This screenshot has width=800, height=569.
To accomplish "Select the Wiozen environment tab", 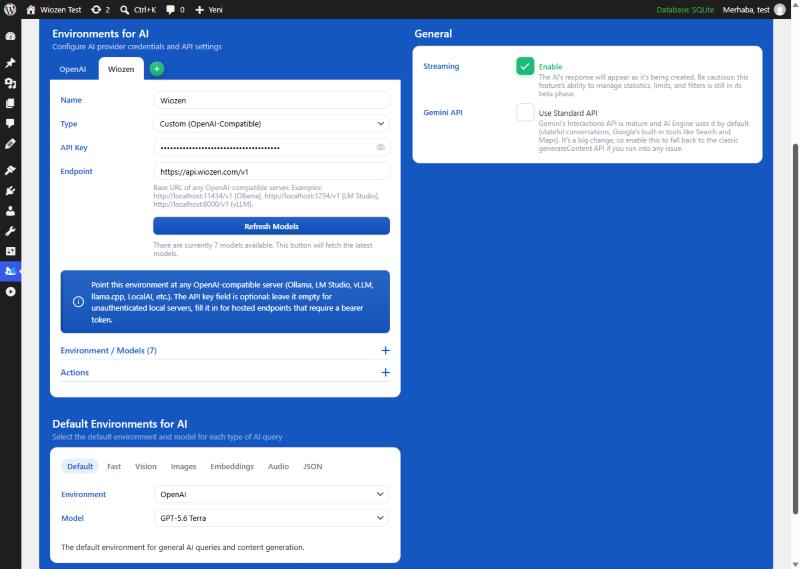I will click(x=121, y=69).
